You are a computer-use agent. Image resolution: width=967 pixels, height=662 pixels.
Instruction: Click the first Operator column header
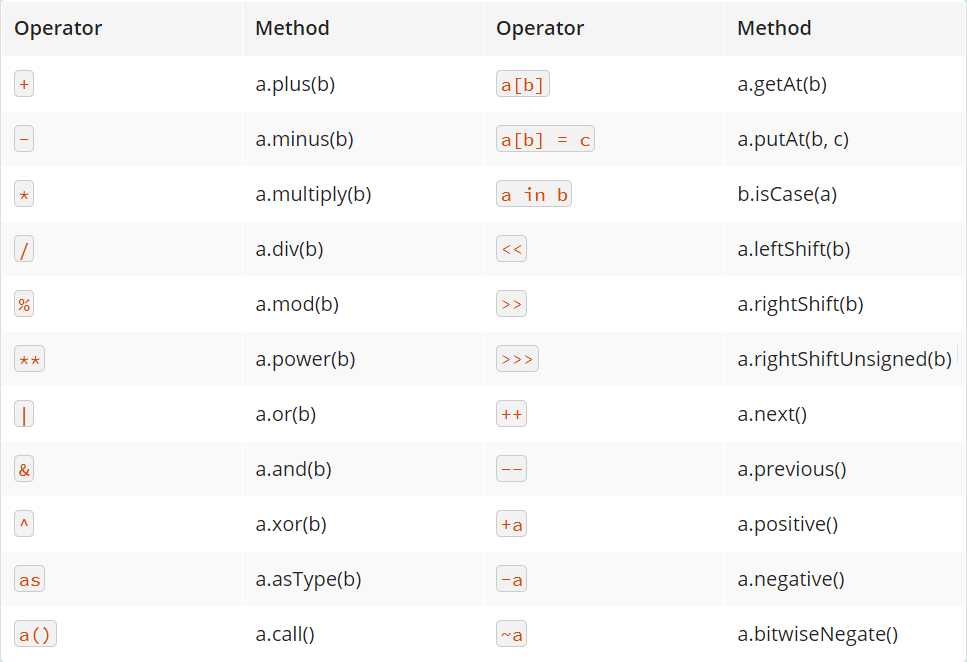pyautogui.click(x=58, y=28)
